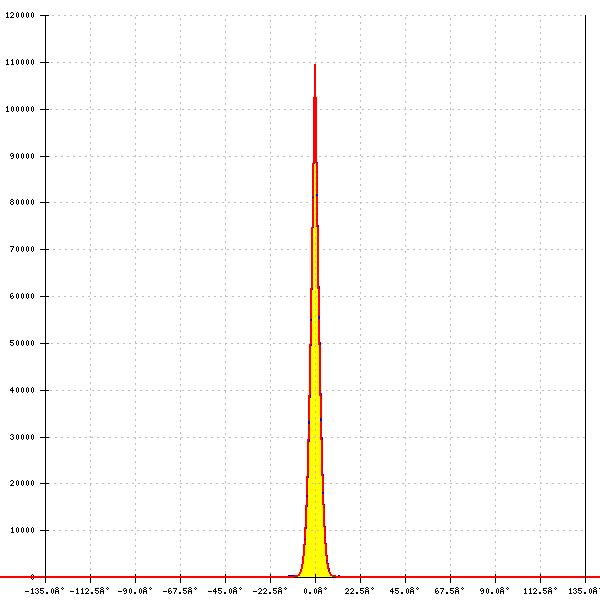This screenshot has height=600, width=600.
Task: Click the 60000 y-axis label
Action: coord(22,297)
